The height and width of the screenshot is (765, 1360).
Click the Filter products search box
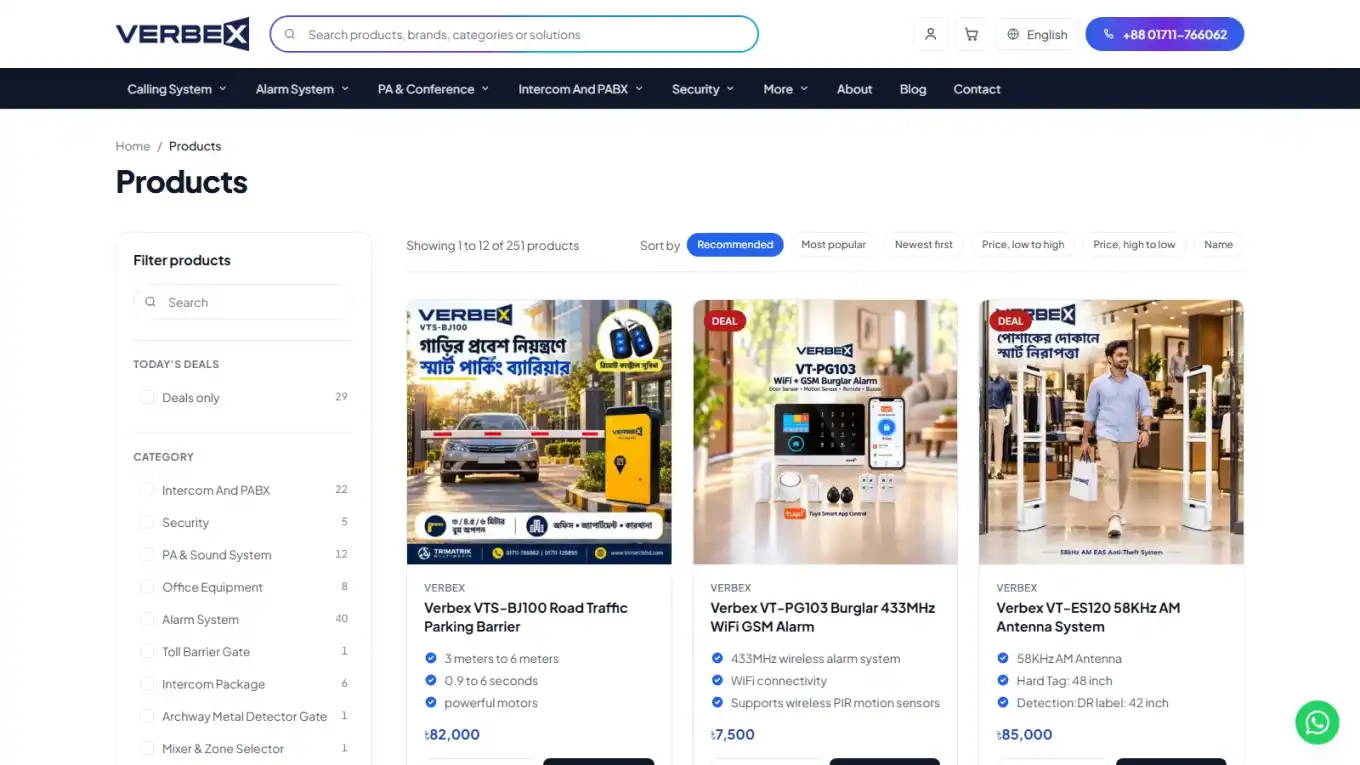244,302
